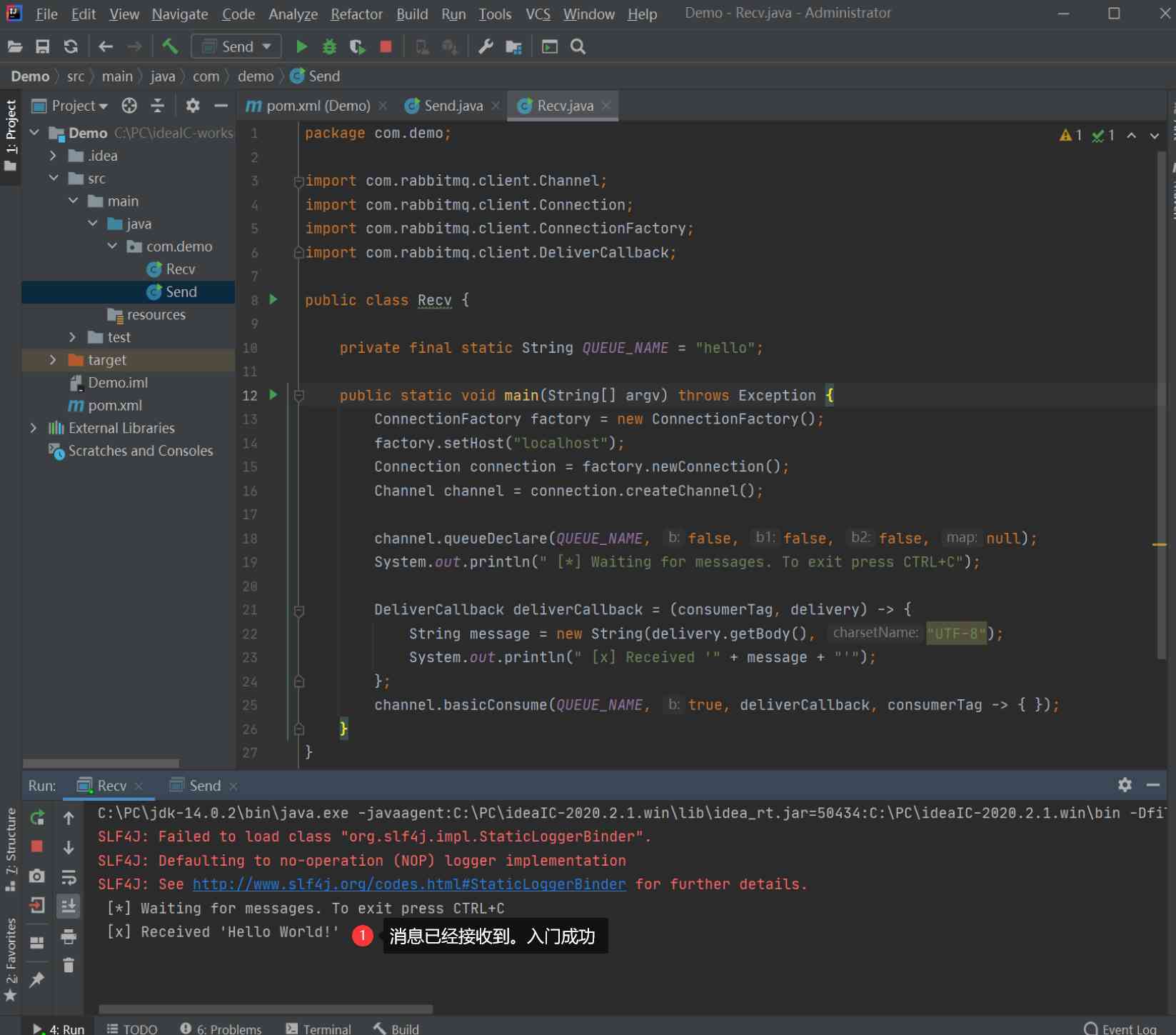
Task: Open project structure icon
Action: coord(513,47)
